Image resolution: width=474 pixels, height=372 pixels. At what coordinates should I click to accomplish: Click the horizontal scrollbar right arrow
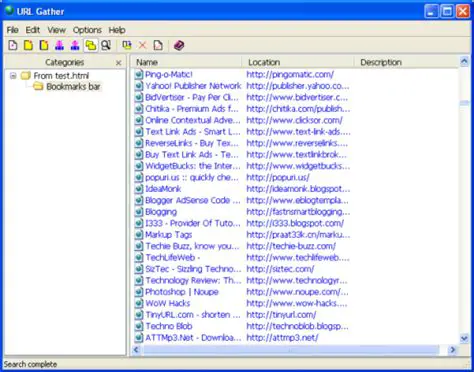coord(452,350)
